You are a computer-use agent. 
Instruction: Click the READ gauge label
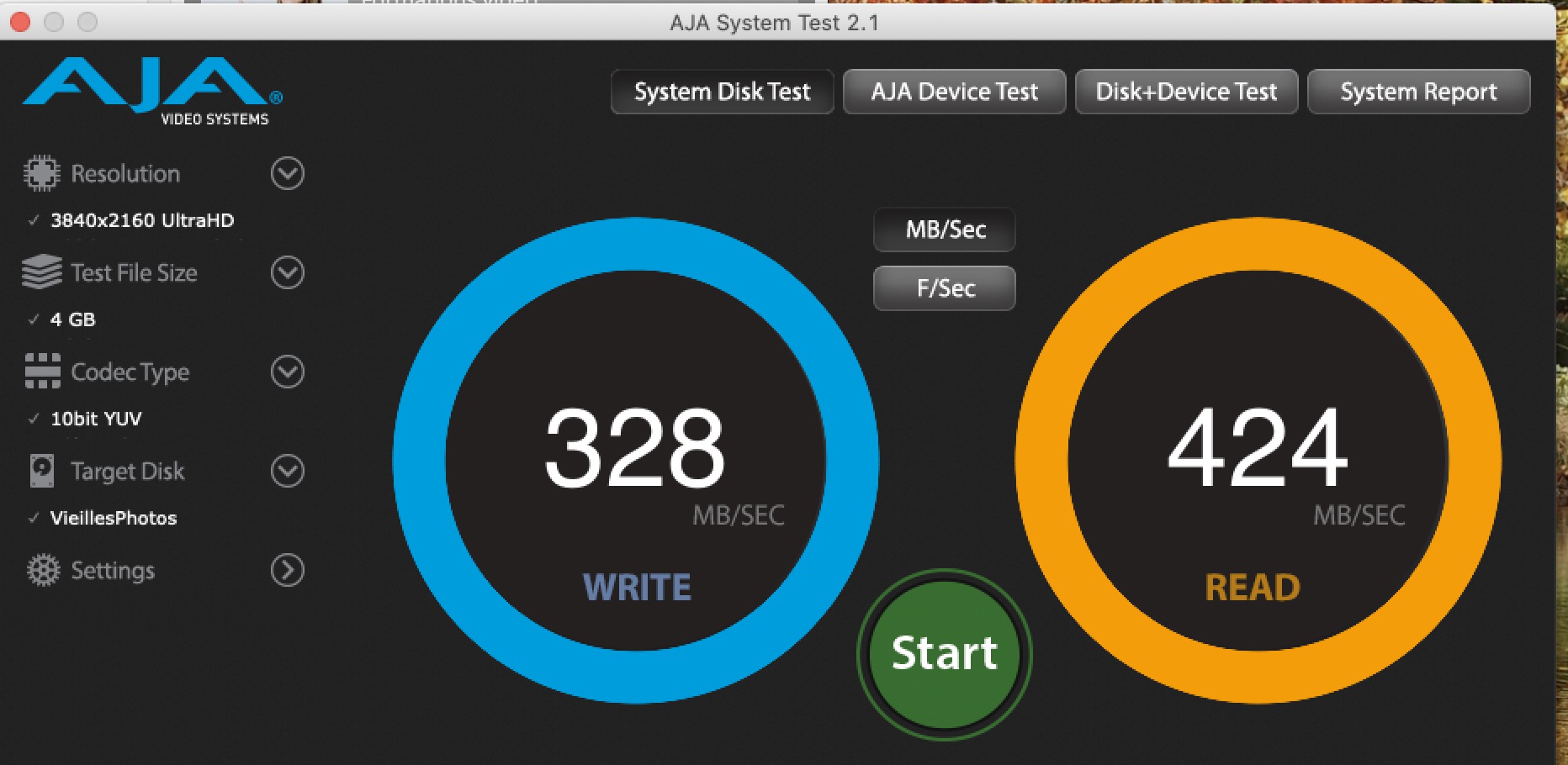[x=1253, y=587]
